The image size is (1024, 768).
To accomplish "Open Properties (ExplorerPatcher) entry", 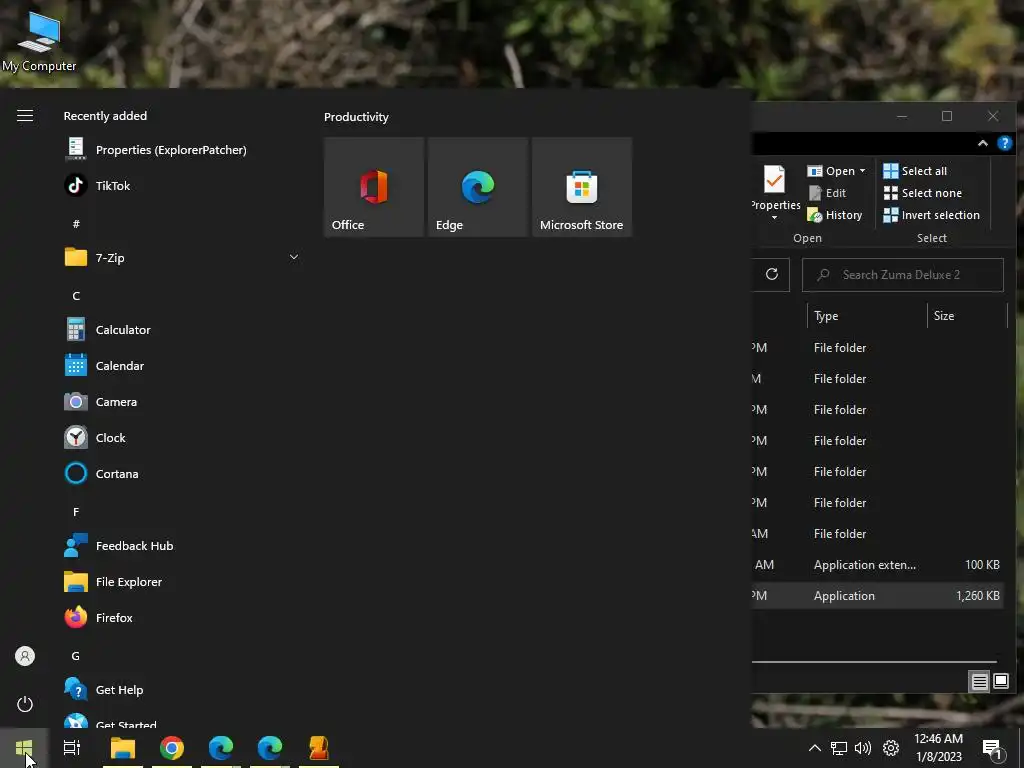I will pos(182,150).
